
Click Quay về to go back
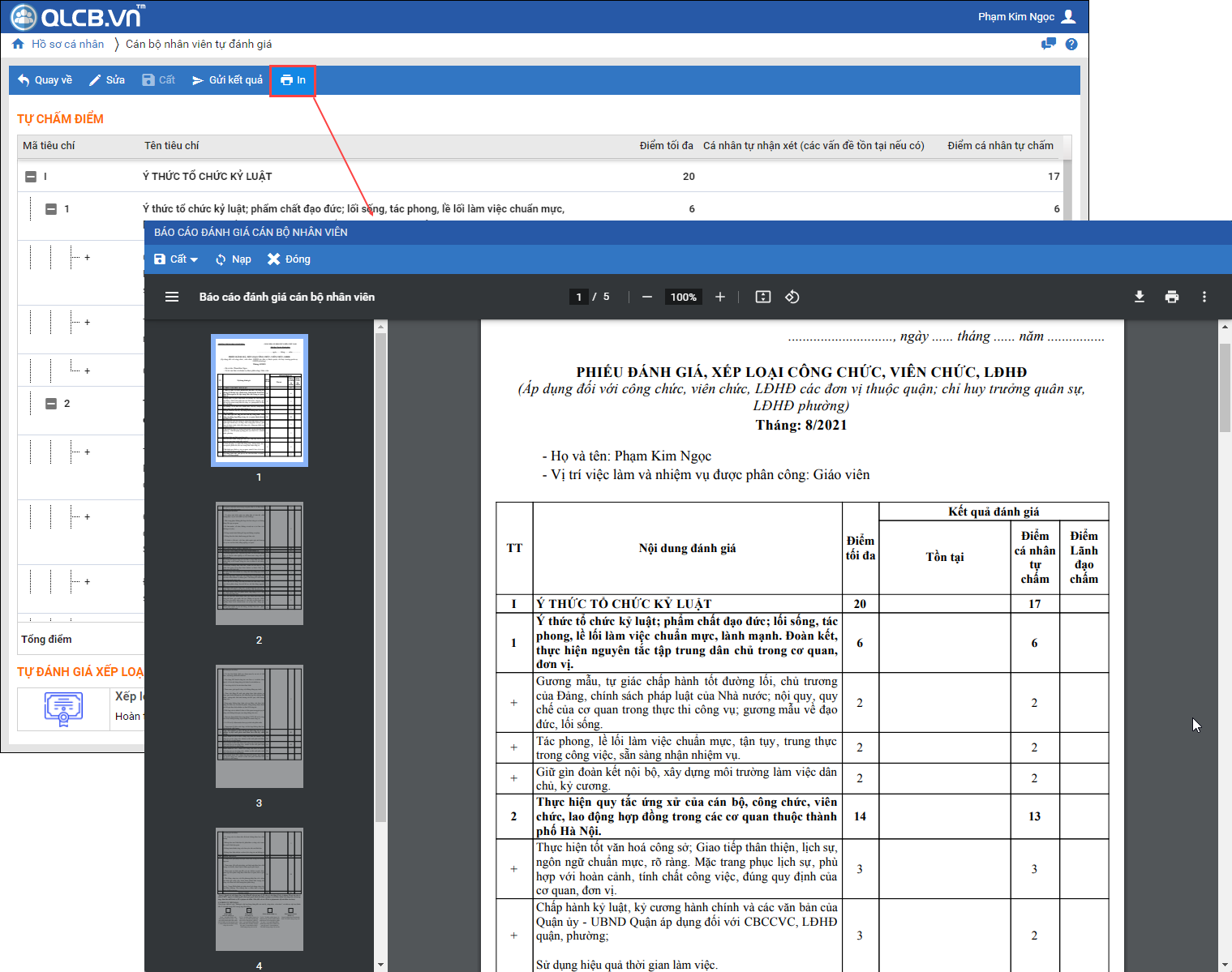[x=45, y=80]
